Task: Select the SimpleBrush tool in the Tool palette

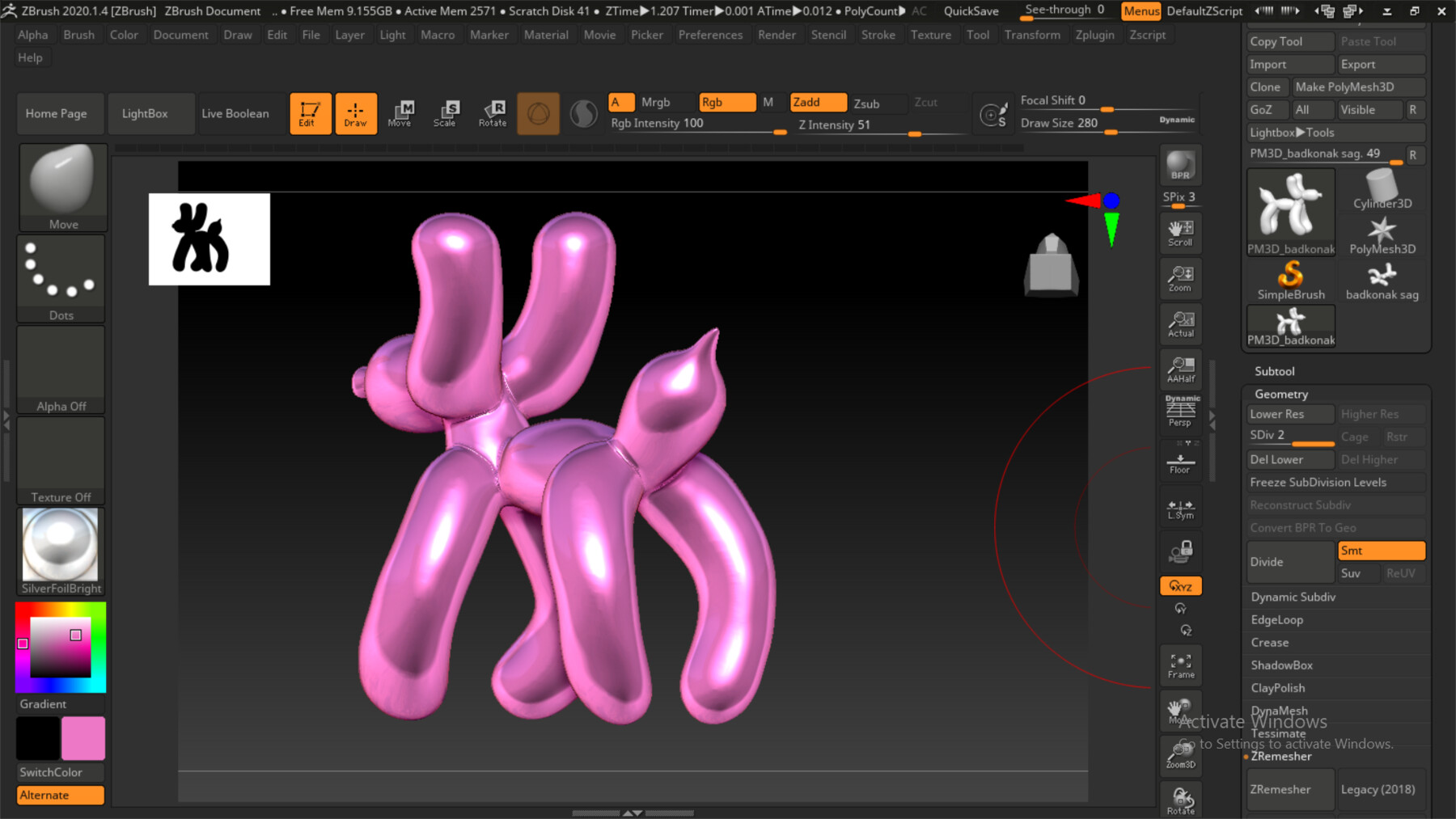Action: pyautogui.click(x=1290, y=279)
